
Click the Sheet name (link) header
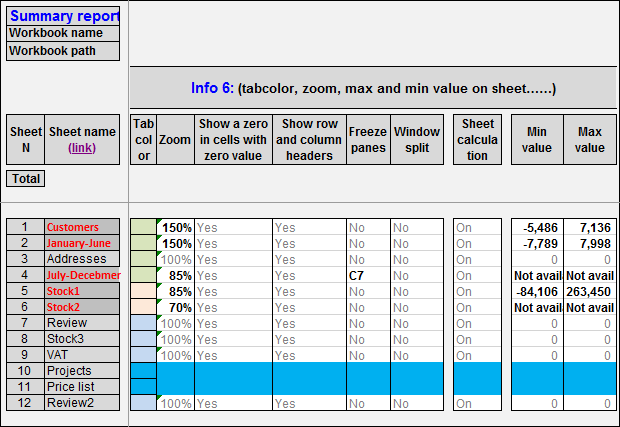coord(82,140)
